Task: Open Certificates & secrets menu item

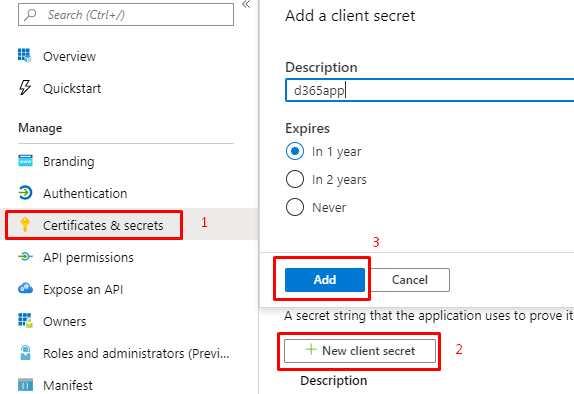Action: [94, 225]
